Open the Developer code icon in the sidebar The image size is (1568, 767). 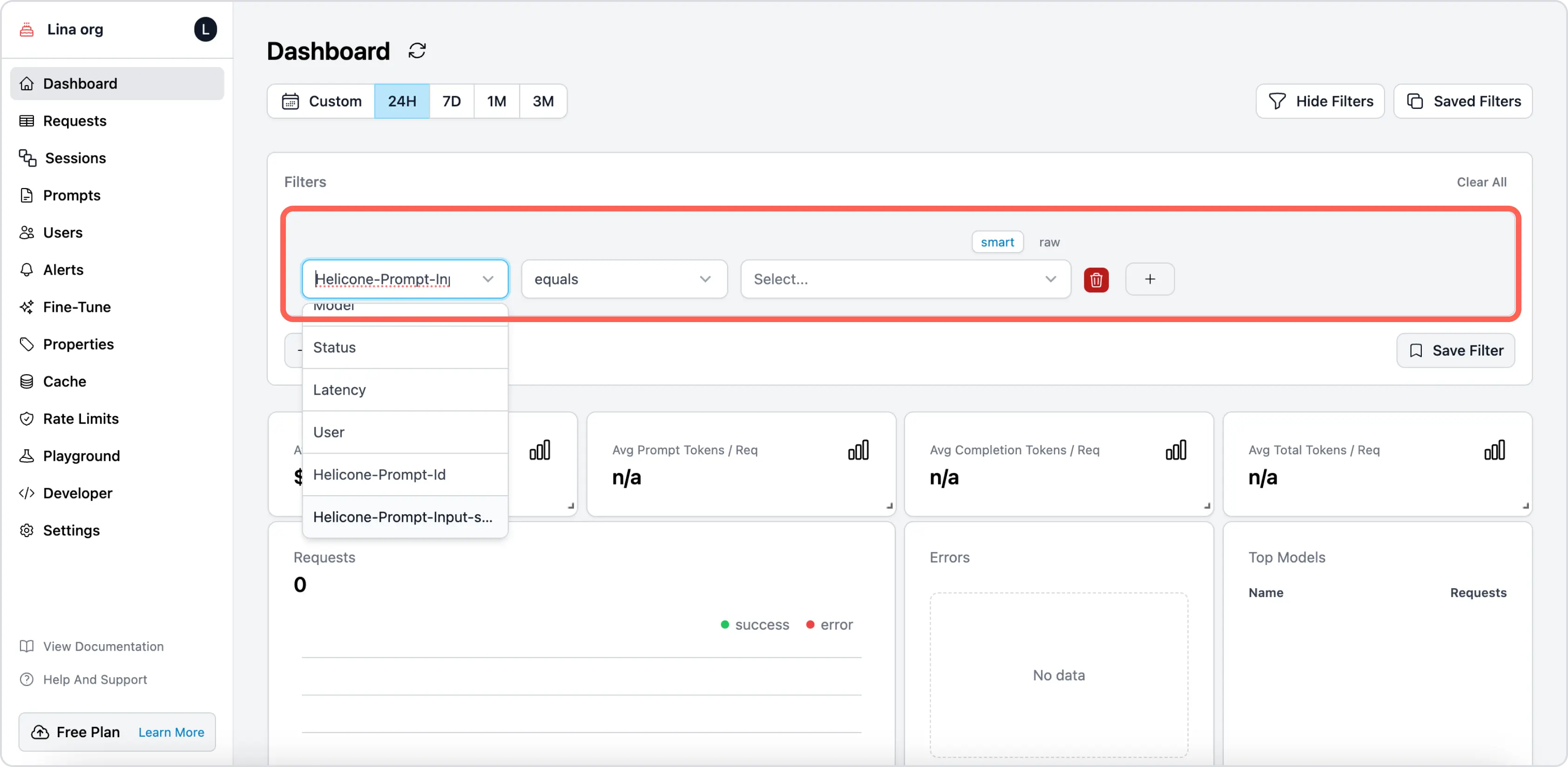[x=27, y=493]
